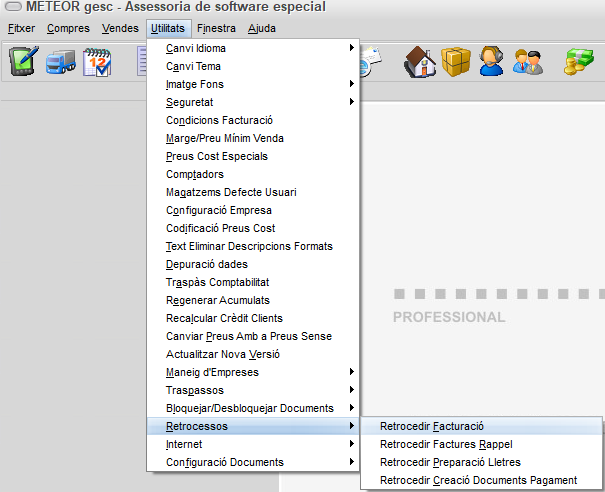
Task: Click the calendar with checkmark toolbar icon
Action: click(97, 62)
